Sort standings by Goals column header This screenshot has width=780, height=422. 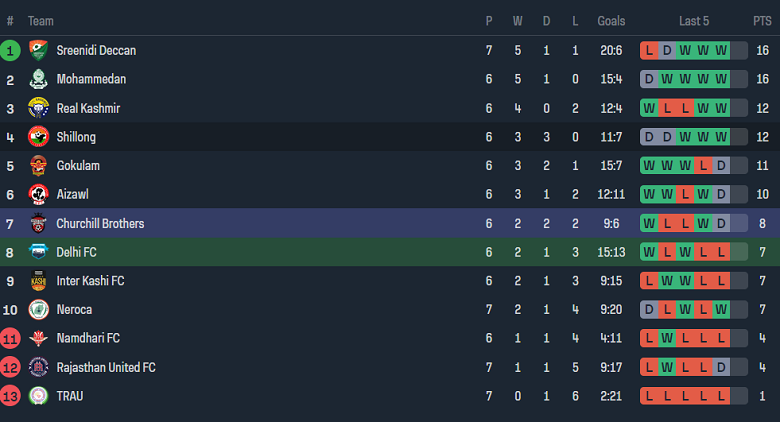611,21
